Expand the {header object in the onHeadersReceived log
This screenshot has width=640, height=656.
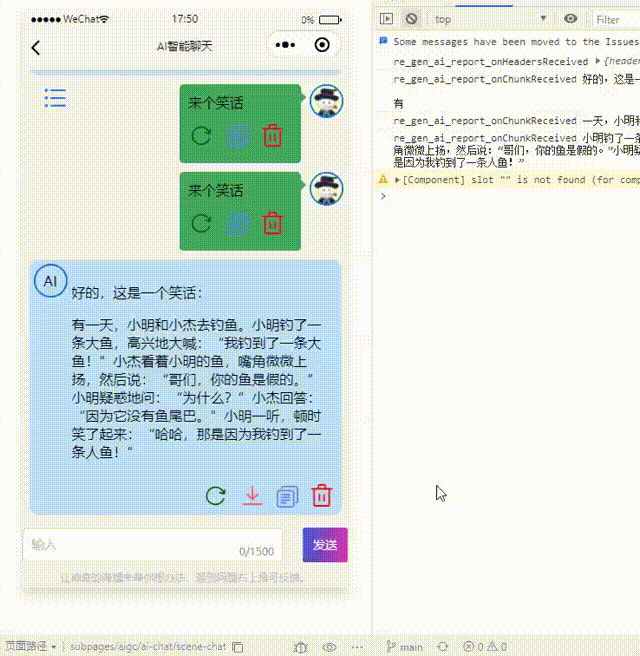pyautogui.click(x=598, y=61)
